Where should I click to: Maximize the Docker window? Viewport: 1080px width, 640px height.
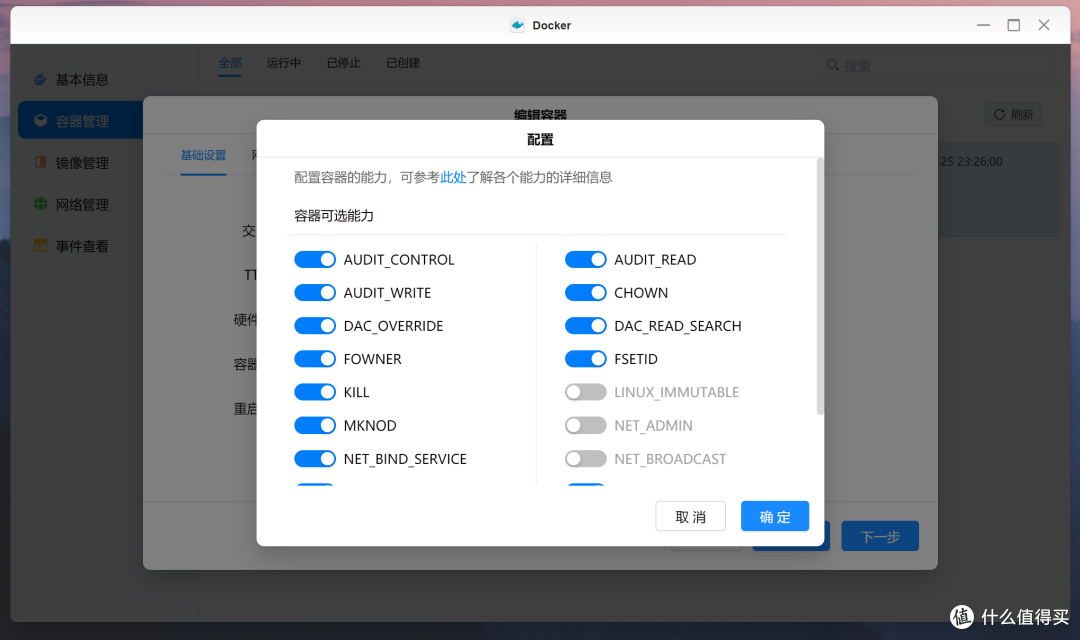coord(1013,25)
